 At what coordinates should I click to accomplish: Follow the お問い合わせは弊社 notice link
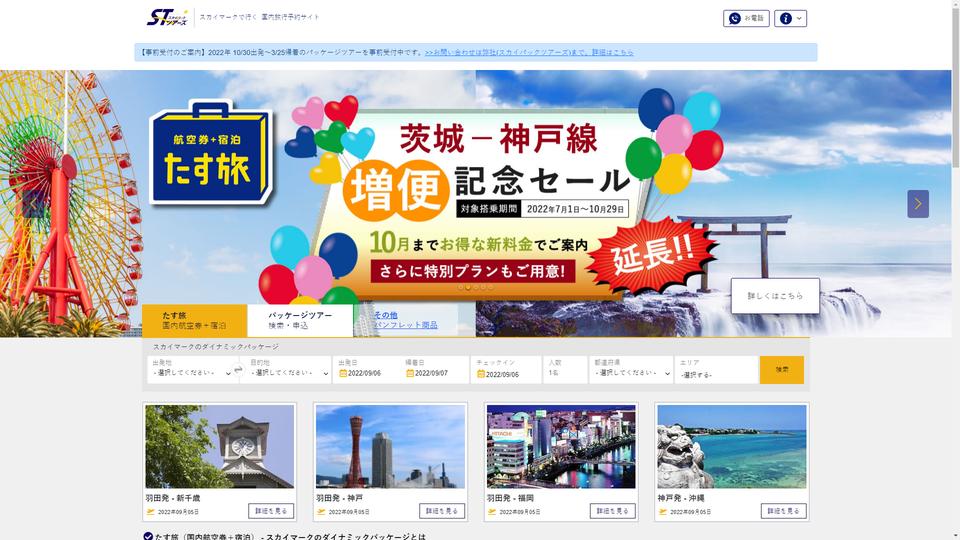529,53
